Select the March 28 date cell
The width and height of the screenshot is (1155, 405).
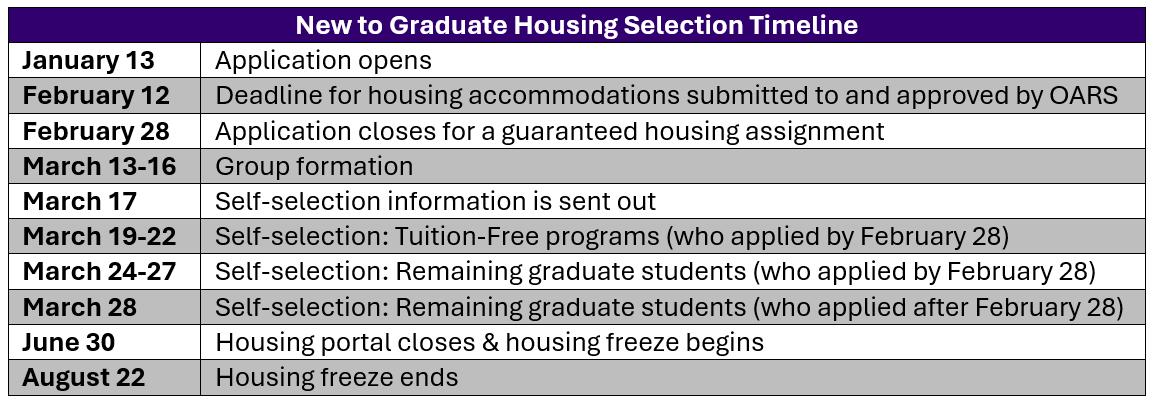[x=105, y=308]
